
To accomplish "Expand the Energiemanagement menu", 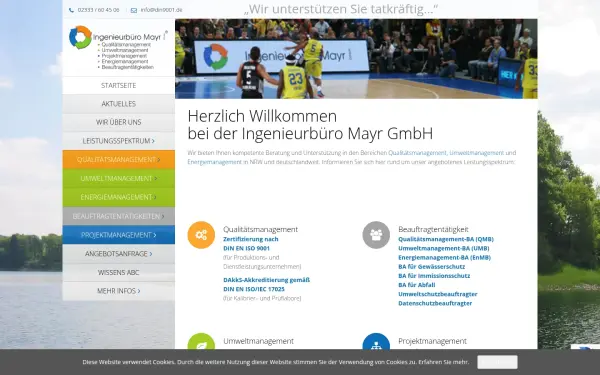I will coord(119,197).
